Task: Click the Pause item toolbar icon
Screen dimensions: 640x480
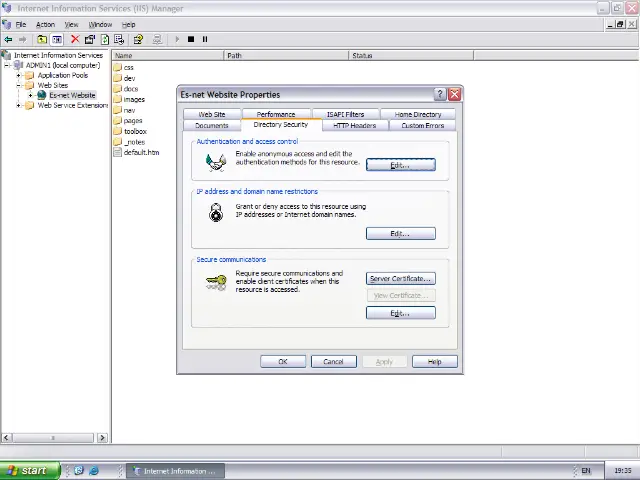Action: click(x=205, y=39)
